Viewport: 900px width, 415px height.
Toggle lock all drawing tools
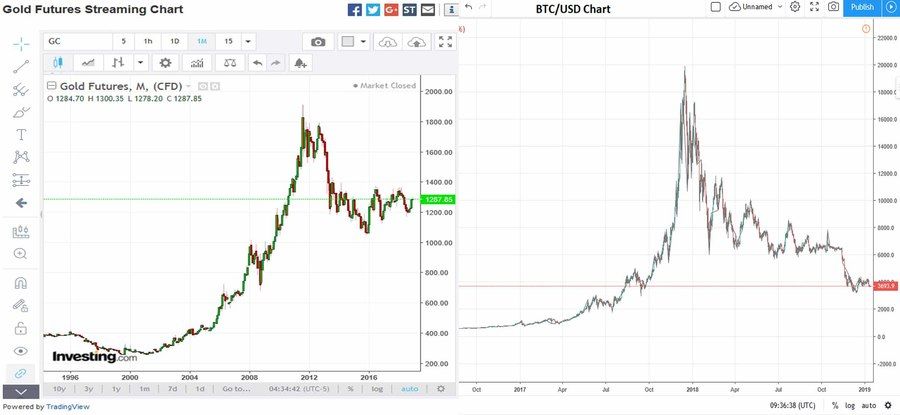coord(21,328)
